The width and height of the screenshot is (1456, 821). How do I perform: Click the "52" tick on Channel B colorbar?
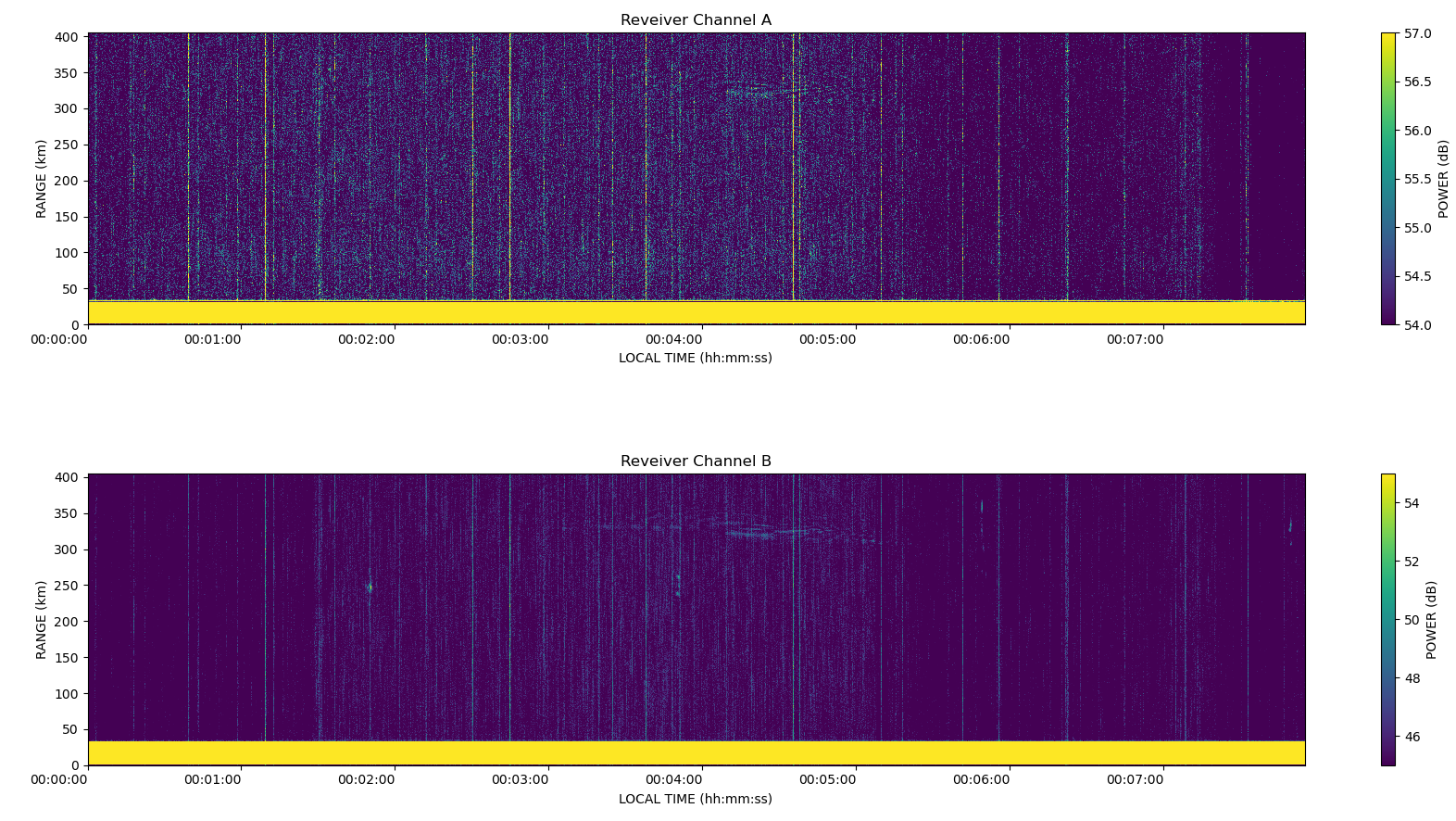[x=1412, y=562]
